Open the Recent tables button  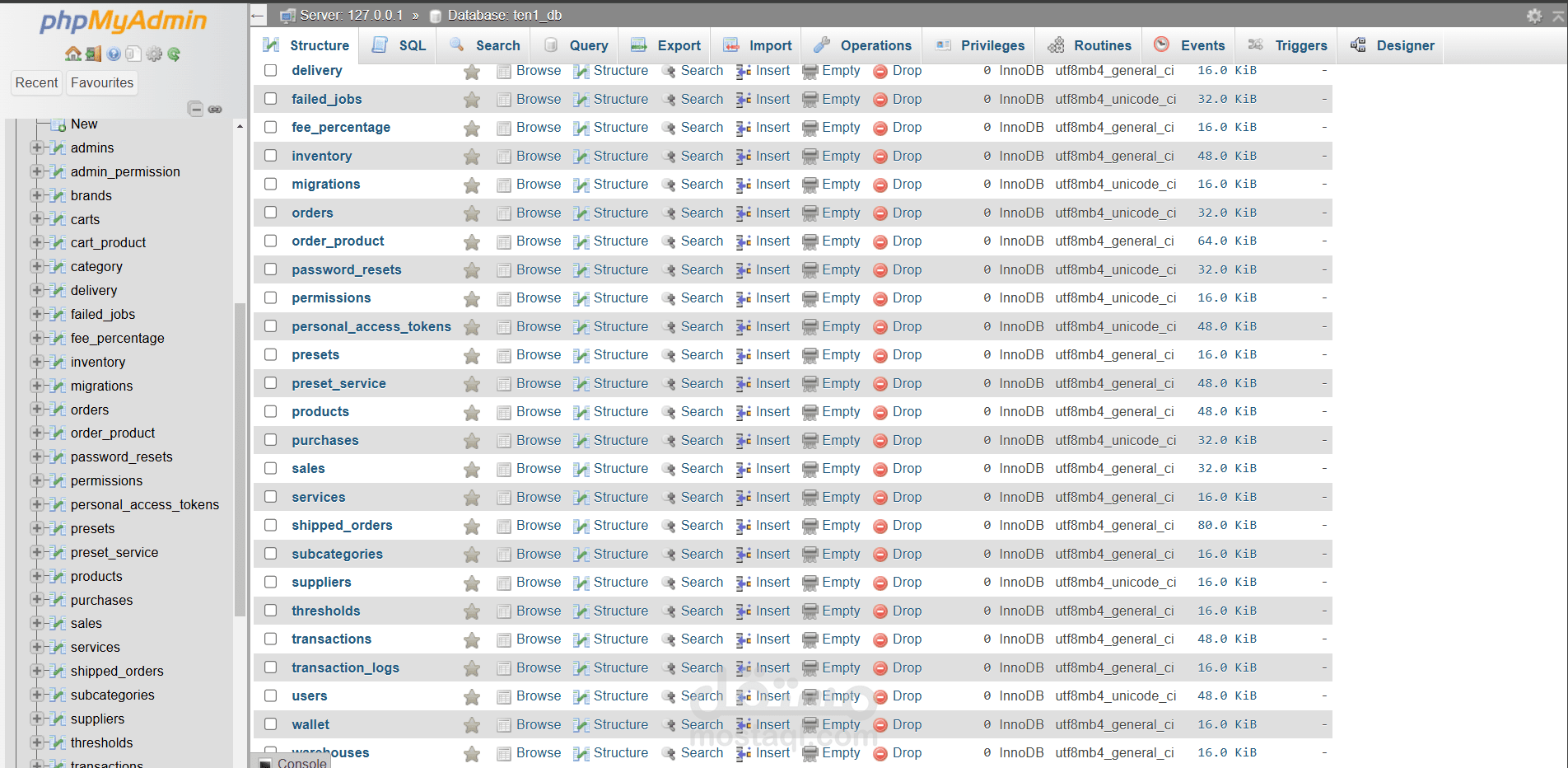coord(36,82)
